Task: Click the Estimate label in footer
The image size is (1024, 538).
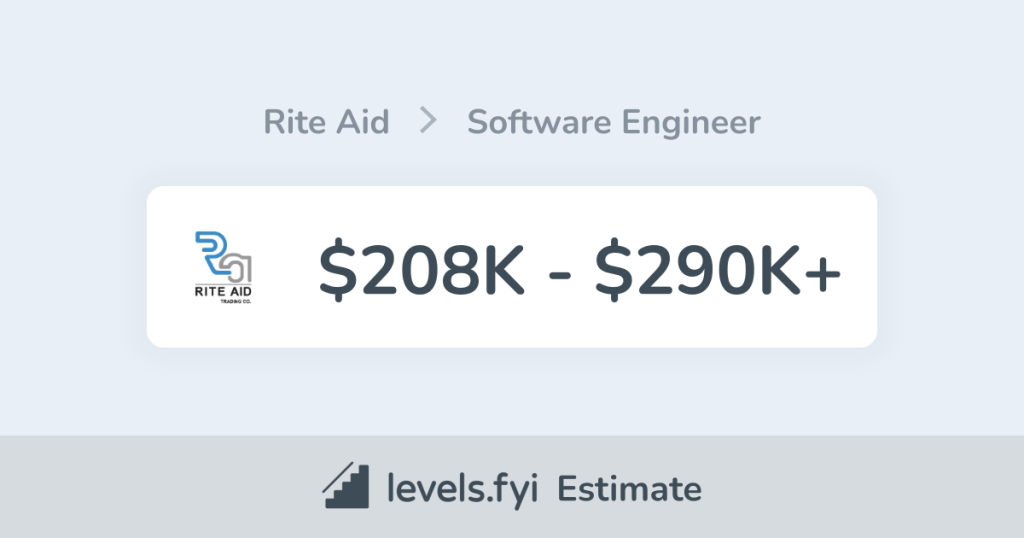Action: coord(629,489)
